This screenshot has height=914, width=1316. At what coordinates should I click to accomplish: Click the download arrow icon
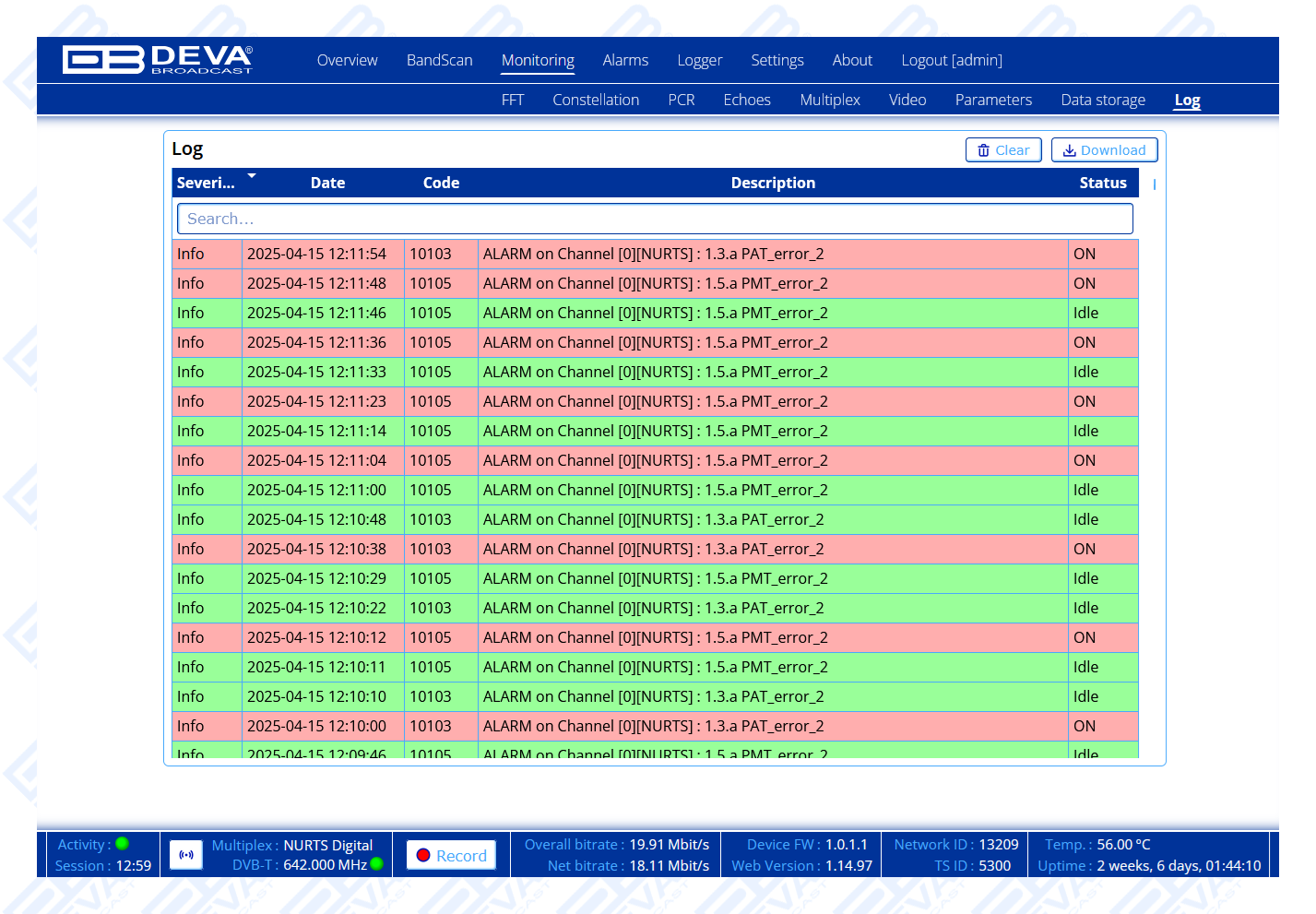point(1069,150)
